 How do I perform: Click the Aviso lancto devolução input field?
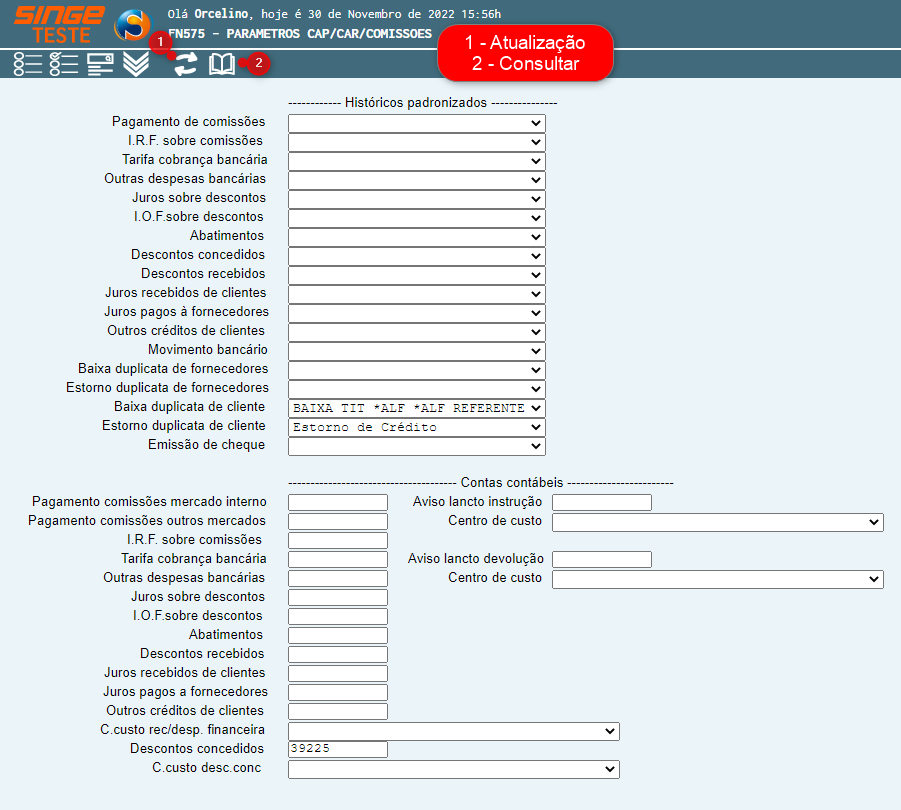tap(601, 560)
